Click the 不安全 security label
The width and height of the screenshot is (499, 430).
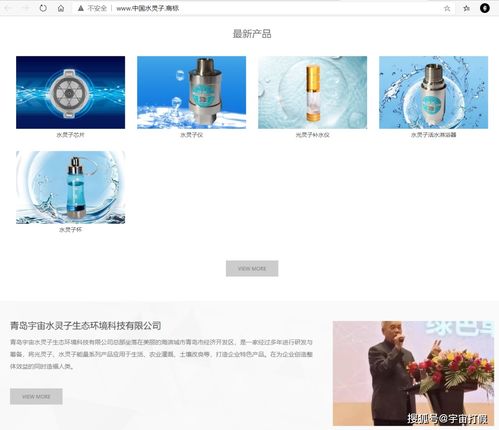pyautogui.click(x=97, y=8)
